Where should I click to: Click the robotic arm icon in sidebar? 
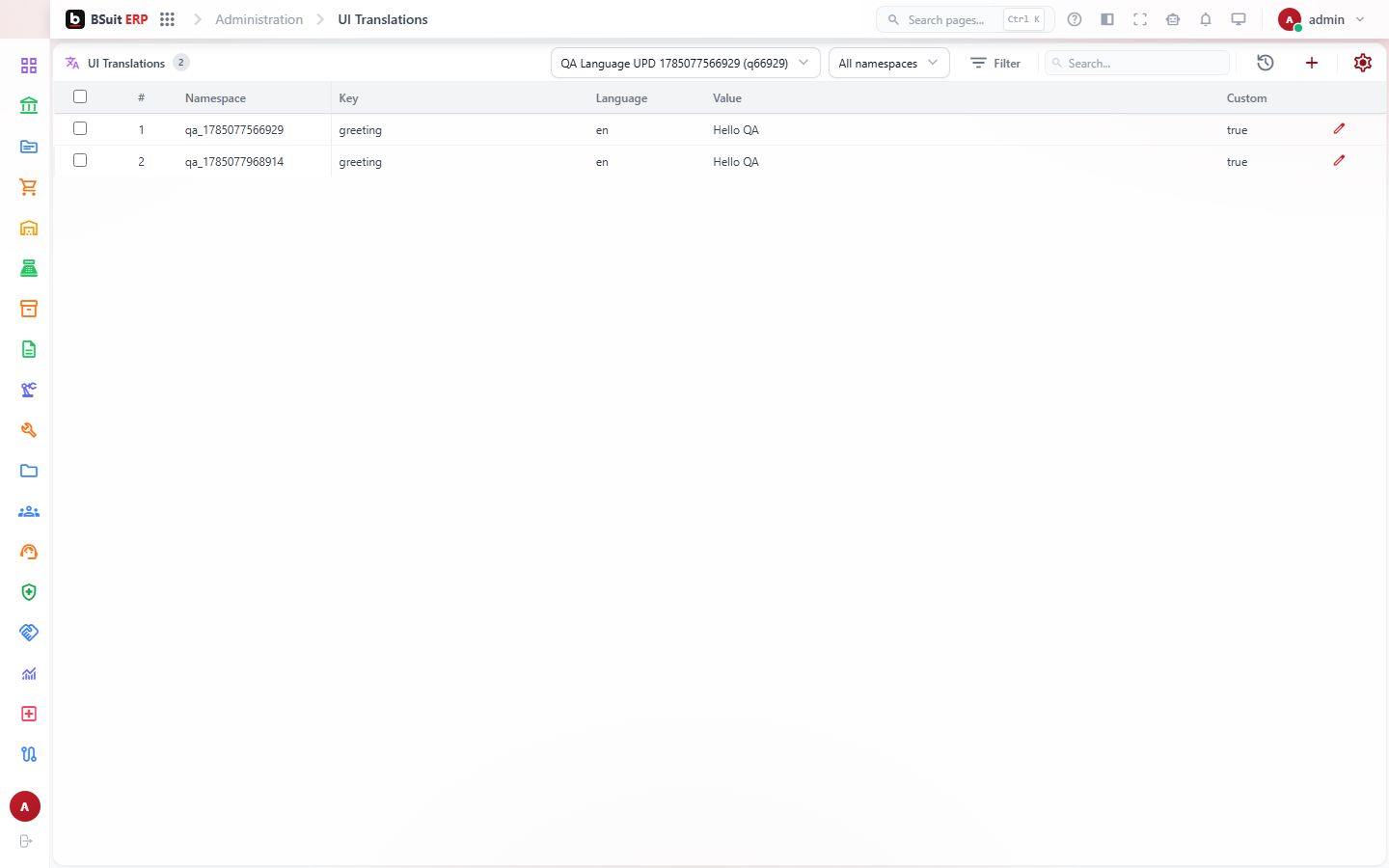[x=29, y=390]
